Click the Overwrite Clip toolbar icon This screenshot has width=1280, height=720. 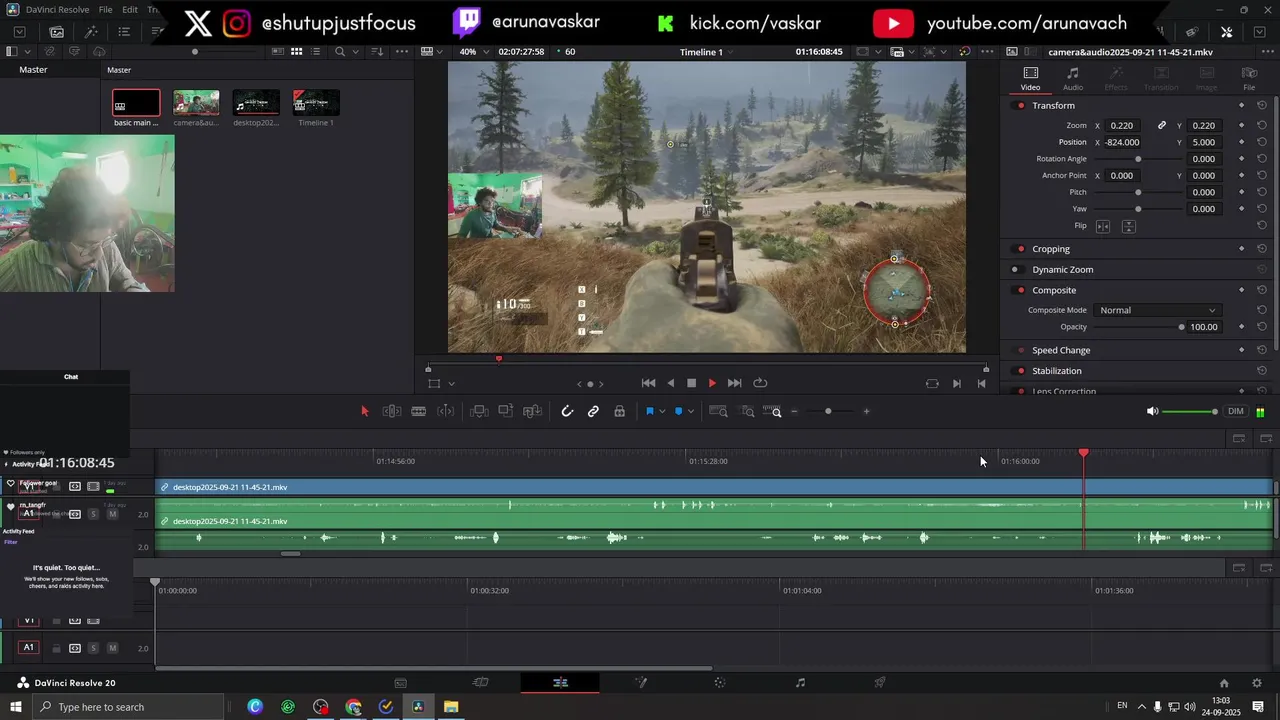(506, 411)
